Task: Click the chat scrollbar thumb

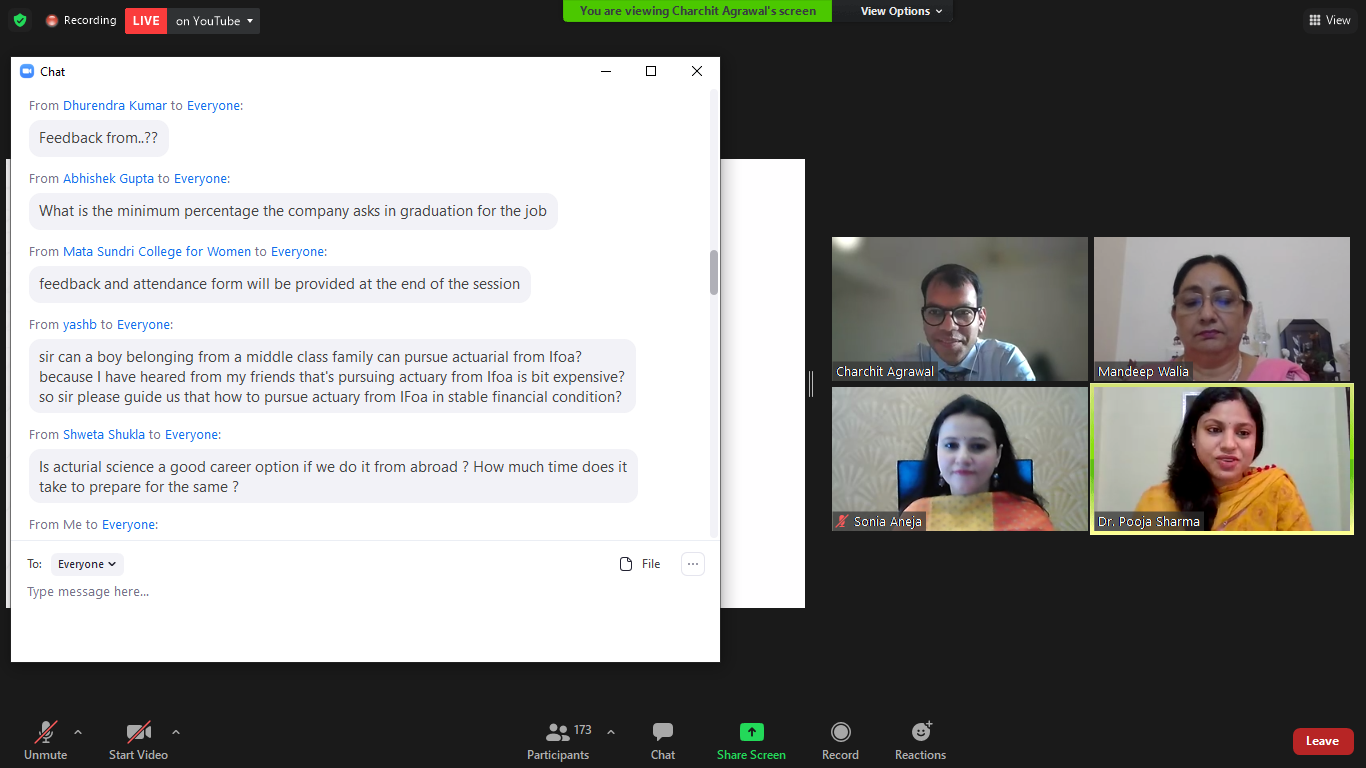Action: pyautogui.click(x=714, y=272)
